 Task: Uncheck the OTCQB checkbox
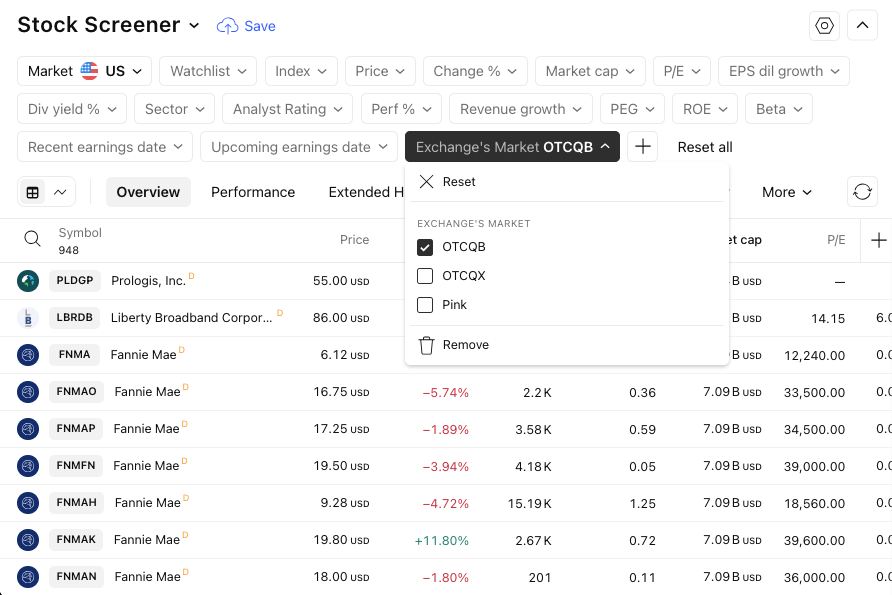pos(425,247)
